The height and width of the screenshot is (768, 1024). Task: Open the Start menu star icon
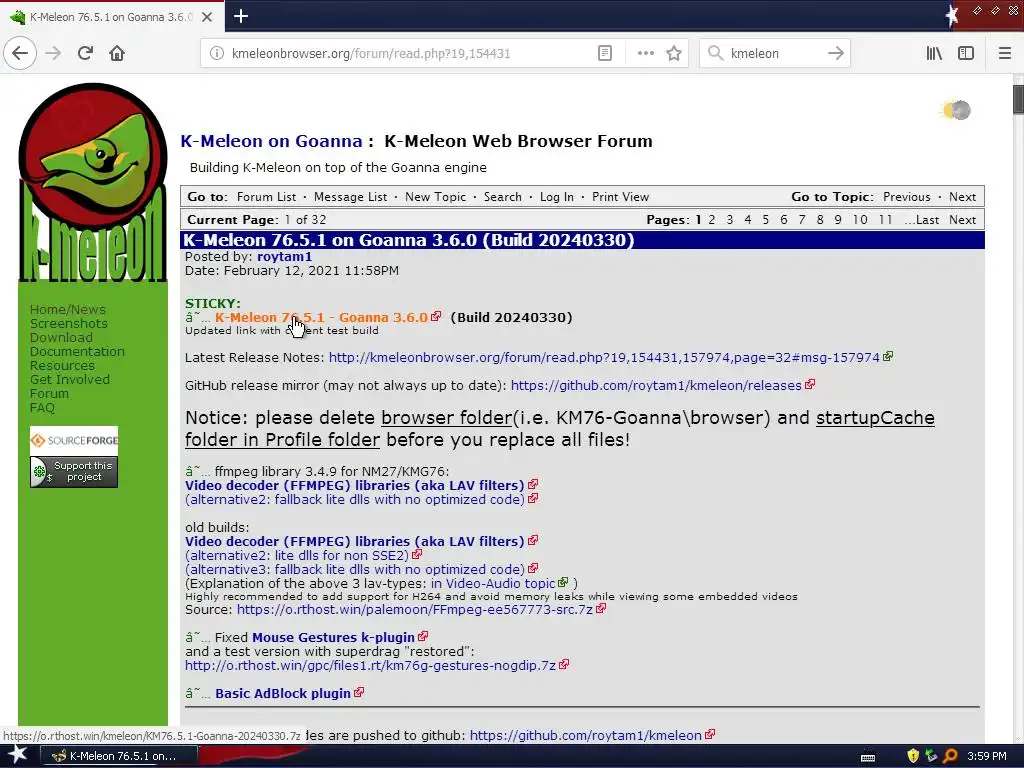(x=16, y=756)
